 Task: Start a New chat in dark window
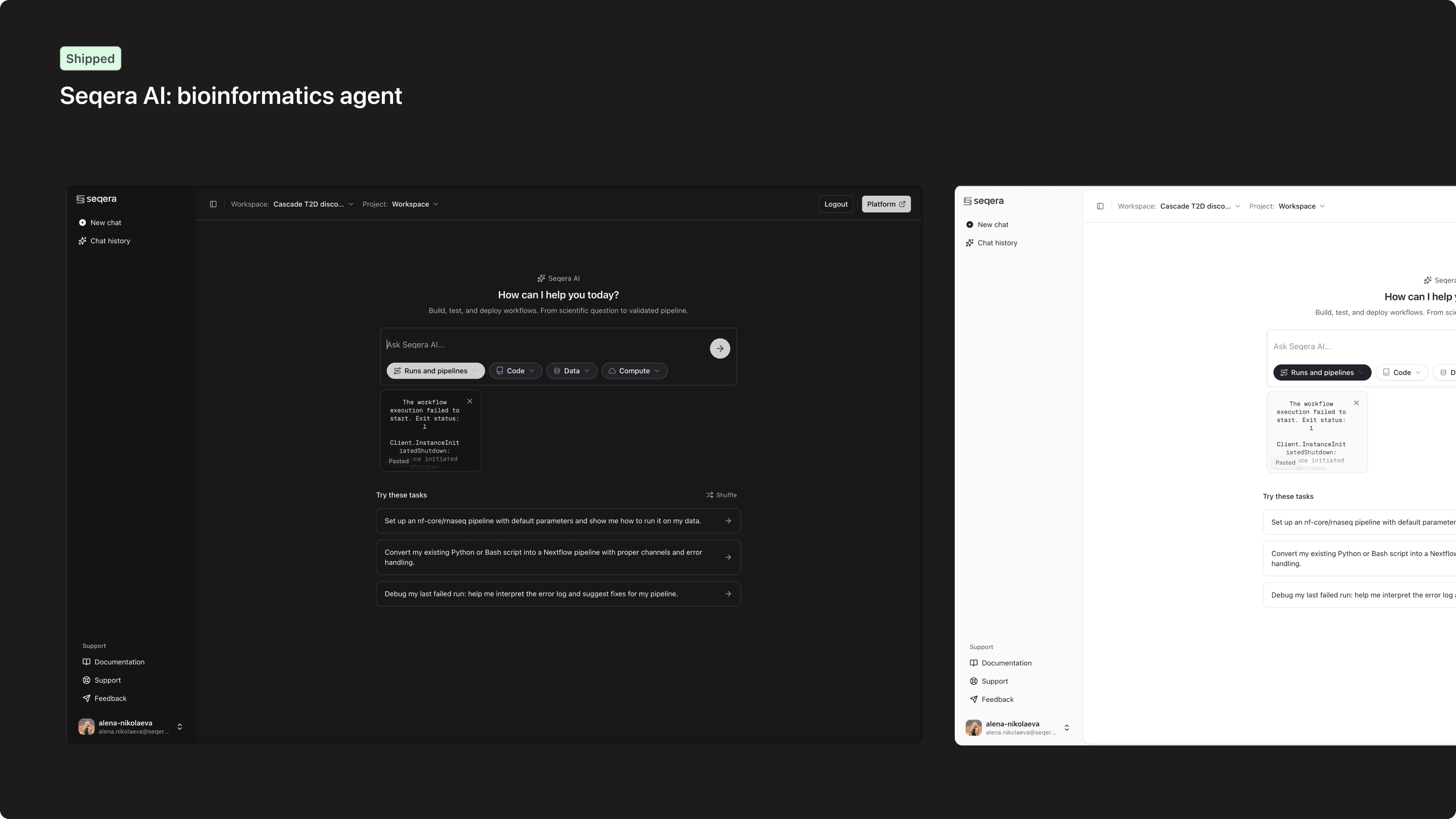pyautogui.click(x=100, y=223)
